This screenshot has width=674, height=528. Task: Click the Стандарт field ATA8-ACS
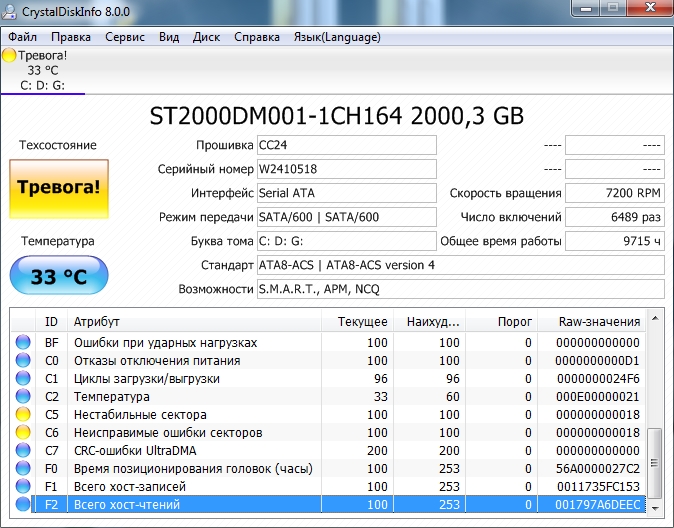[x=461, y=265]
